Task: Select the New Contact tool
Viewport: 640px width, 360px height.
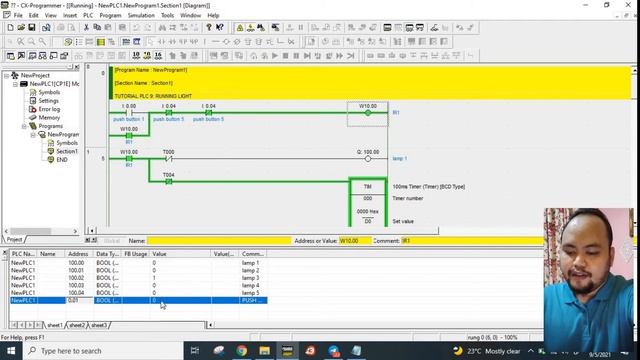Action: point(161,42)
